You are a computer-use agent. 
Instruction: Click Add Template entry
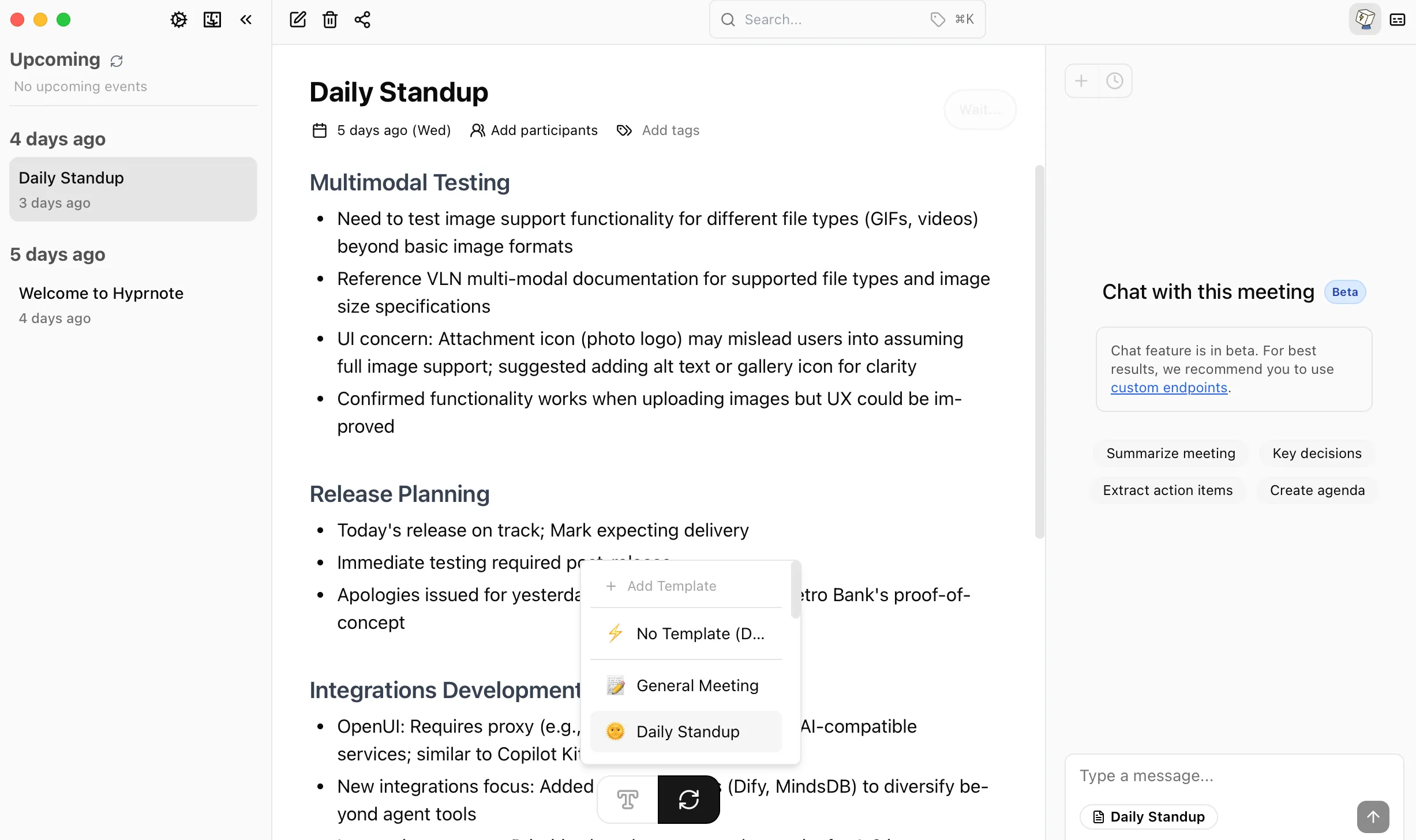[672, 586]
